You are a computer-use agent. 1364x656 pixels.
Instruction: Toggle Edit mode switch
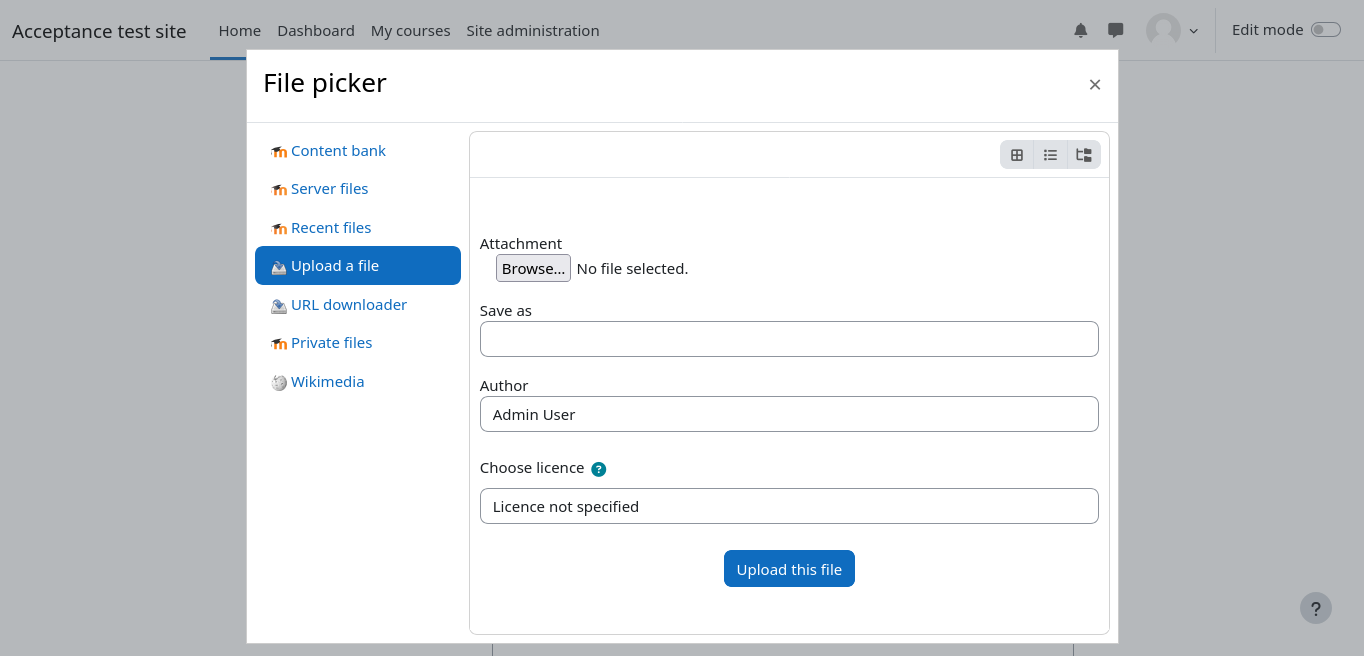(x=1325, y=30)
